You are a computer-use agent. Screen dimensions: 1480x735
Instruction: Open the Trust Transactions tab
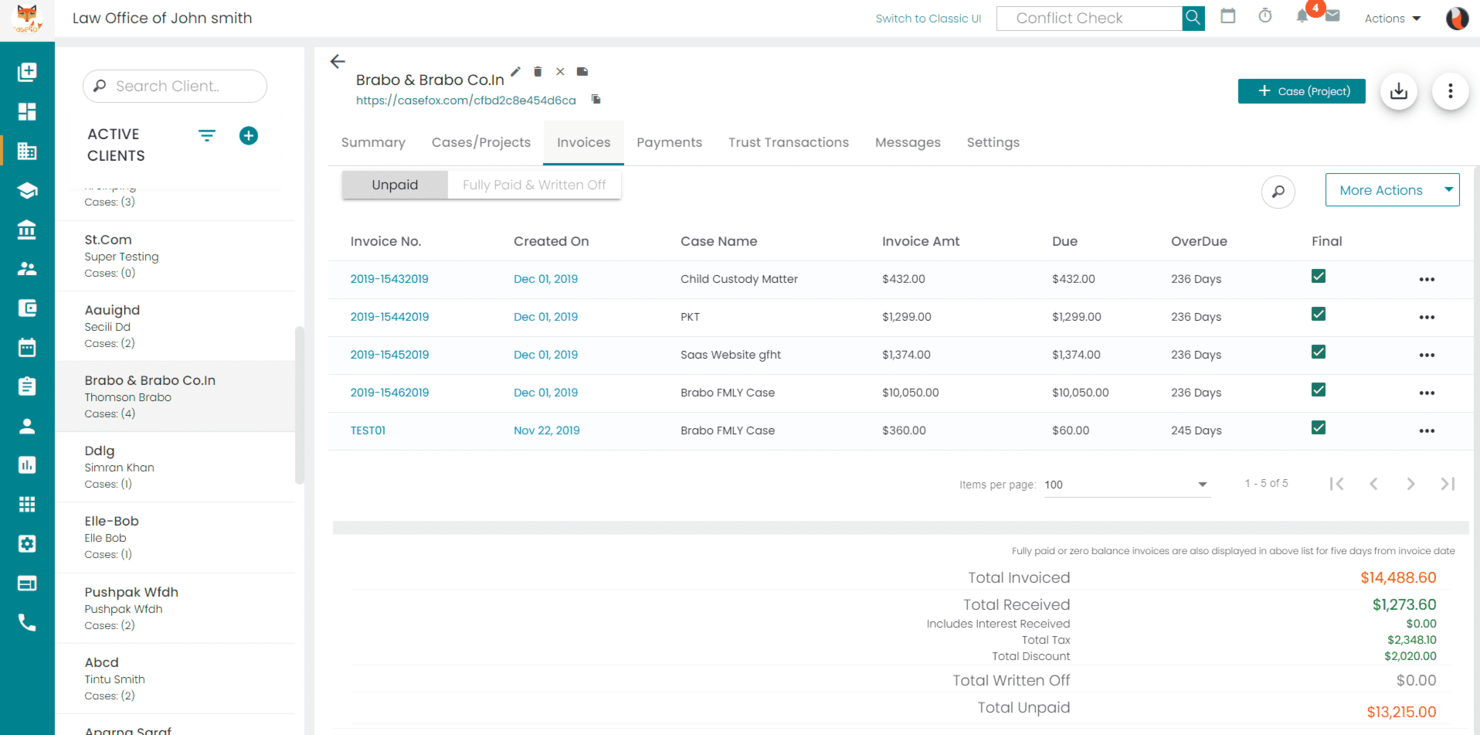pyautogui.click(x=788, y=142)
